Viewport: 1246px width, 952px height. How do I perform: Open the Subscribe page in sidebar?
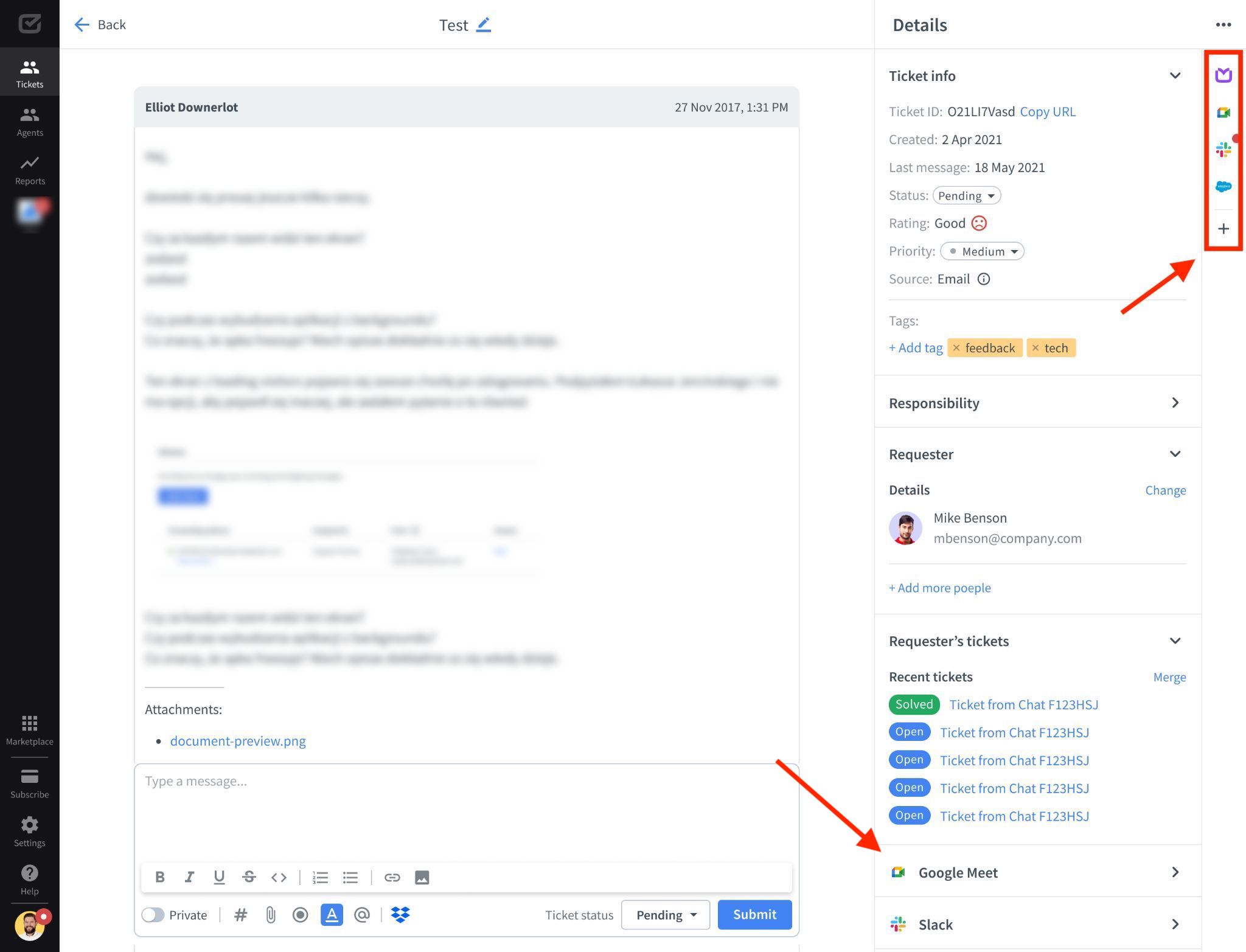[29, 783]
